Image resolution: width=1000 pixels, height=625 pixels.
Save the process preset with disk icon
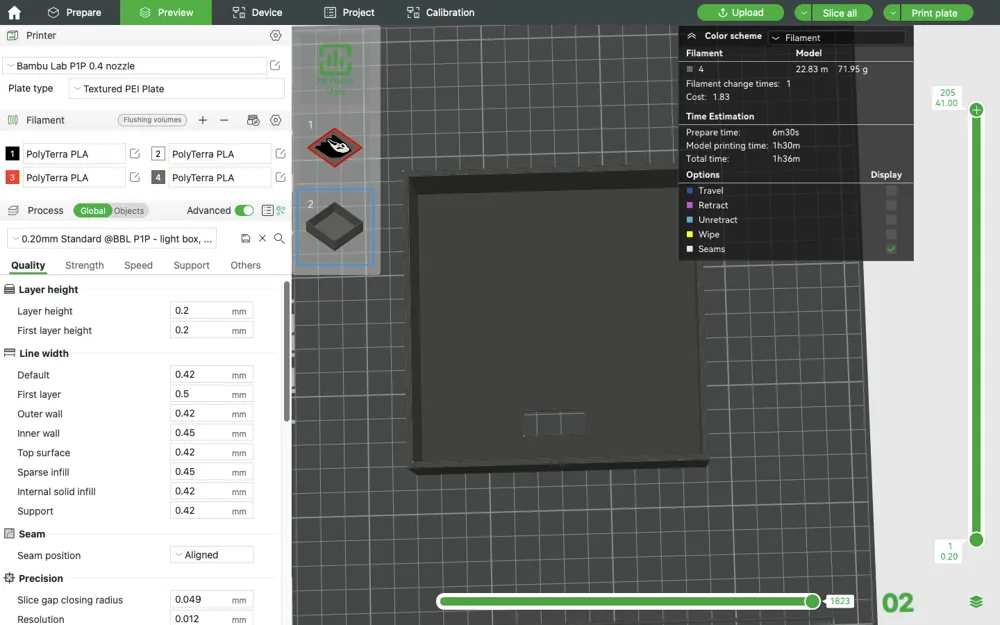click(246, 239)
